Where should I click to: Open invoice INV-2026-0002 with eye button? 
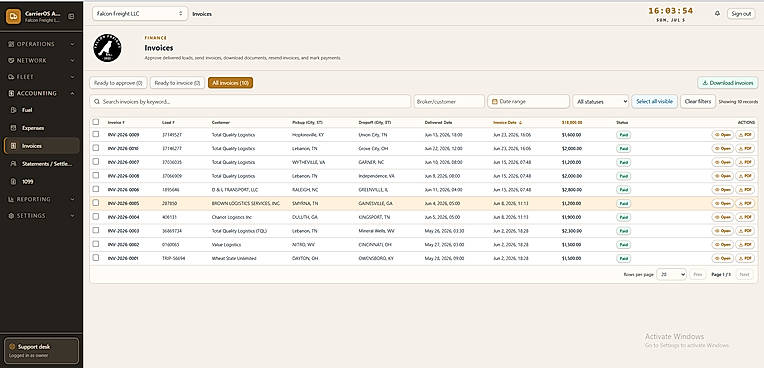pos(723,244)
